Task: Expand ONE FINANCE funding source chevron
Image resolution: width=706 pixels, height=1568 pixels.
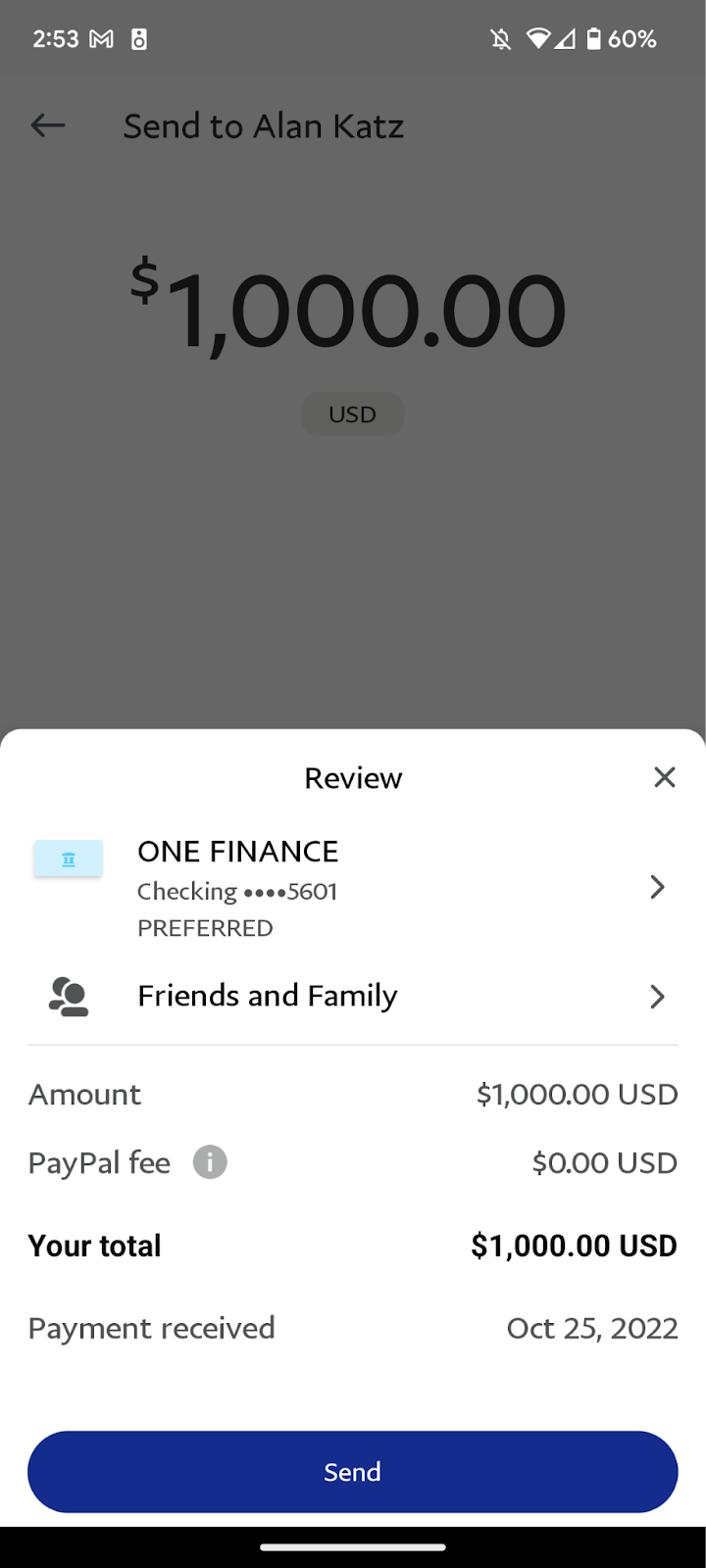Action: [658, 888]
